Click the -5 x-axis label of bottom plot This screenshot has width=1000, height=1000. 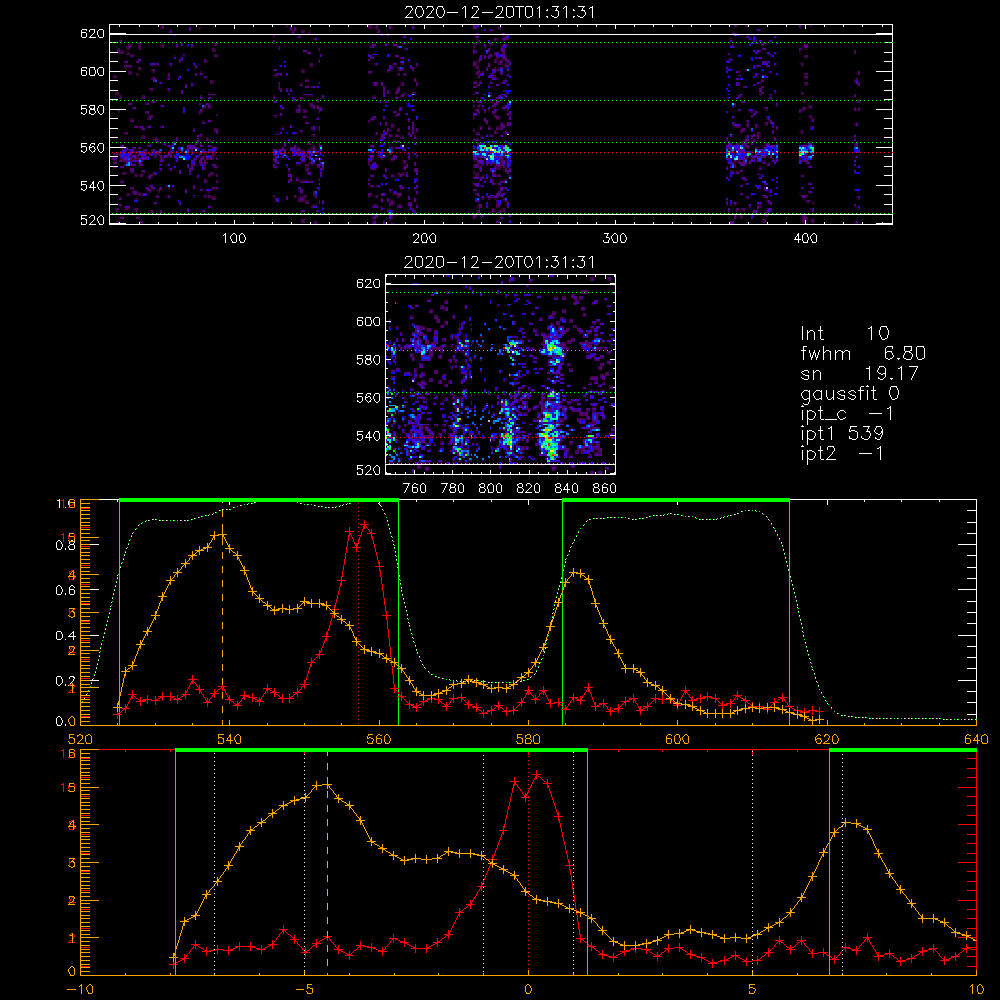coord(304,990)
